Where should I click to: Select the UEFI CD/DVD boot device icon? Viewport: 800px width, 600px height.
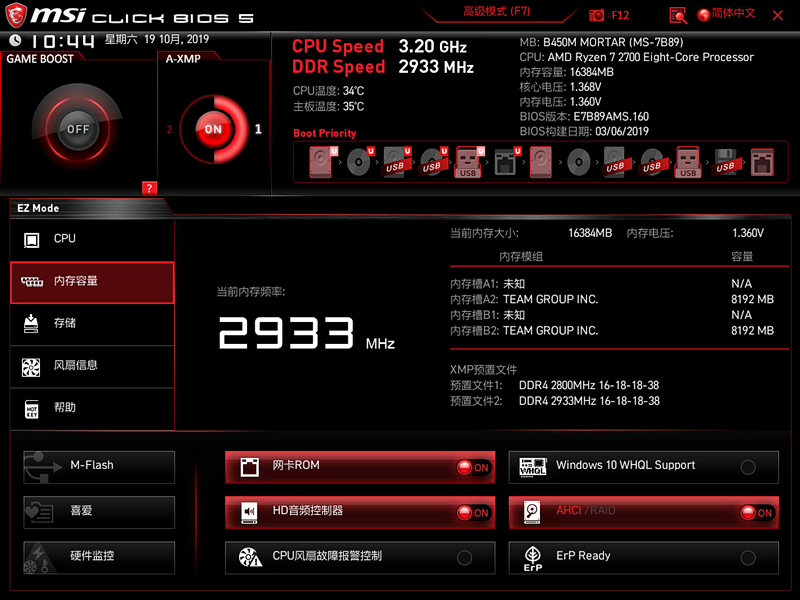360,162
